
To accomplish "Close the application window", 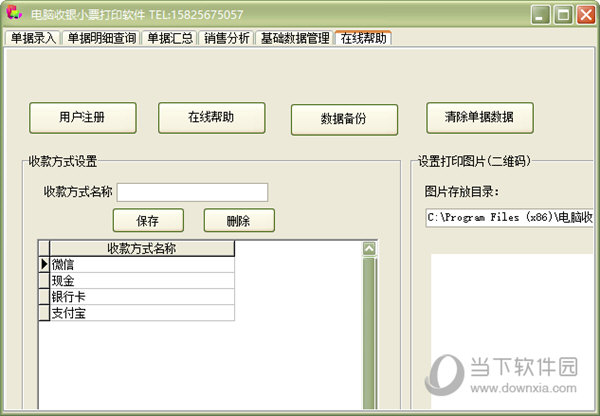I will [x=586, y=15].
